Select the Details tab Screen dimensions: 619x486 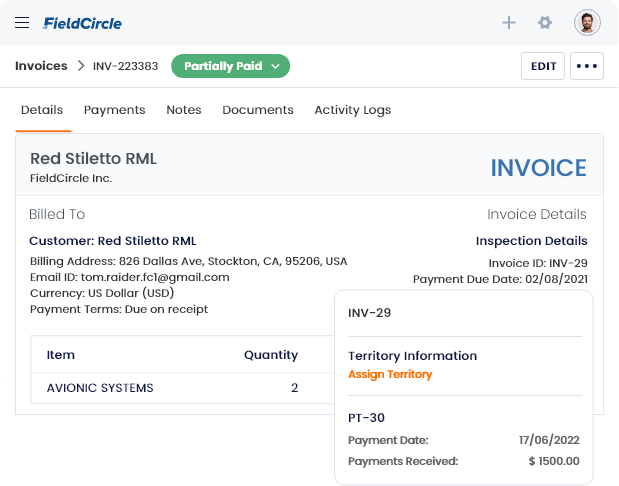click(x=42, y=110)
